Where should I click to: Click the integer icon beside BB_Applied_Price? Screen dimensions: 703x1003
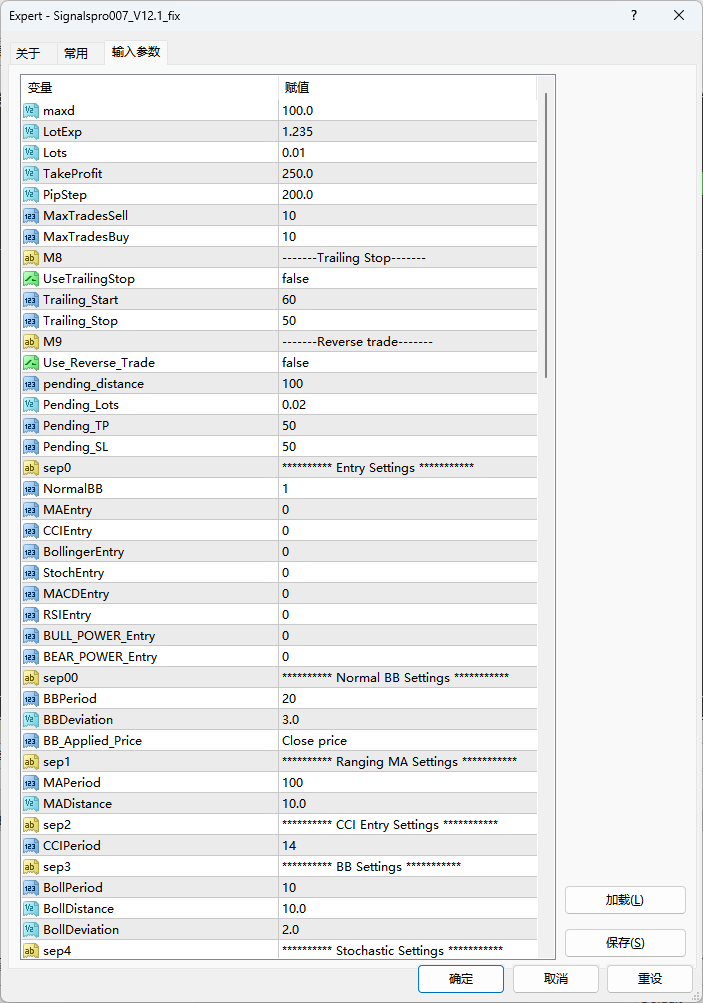[x=31, y=741]
